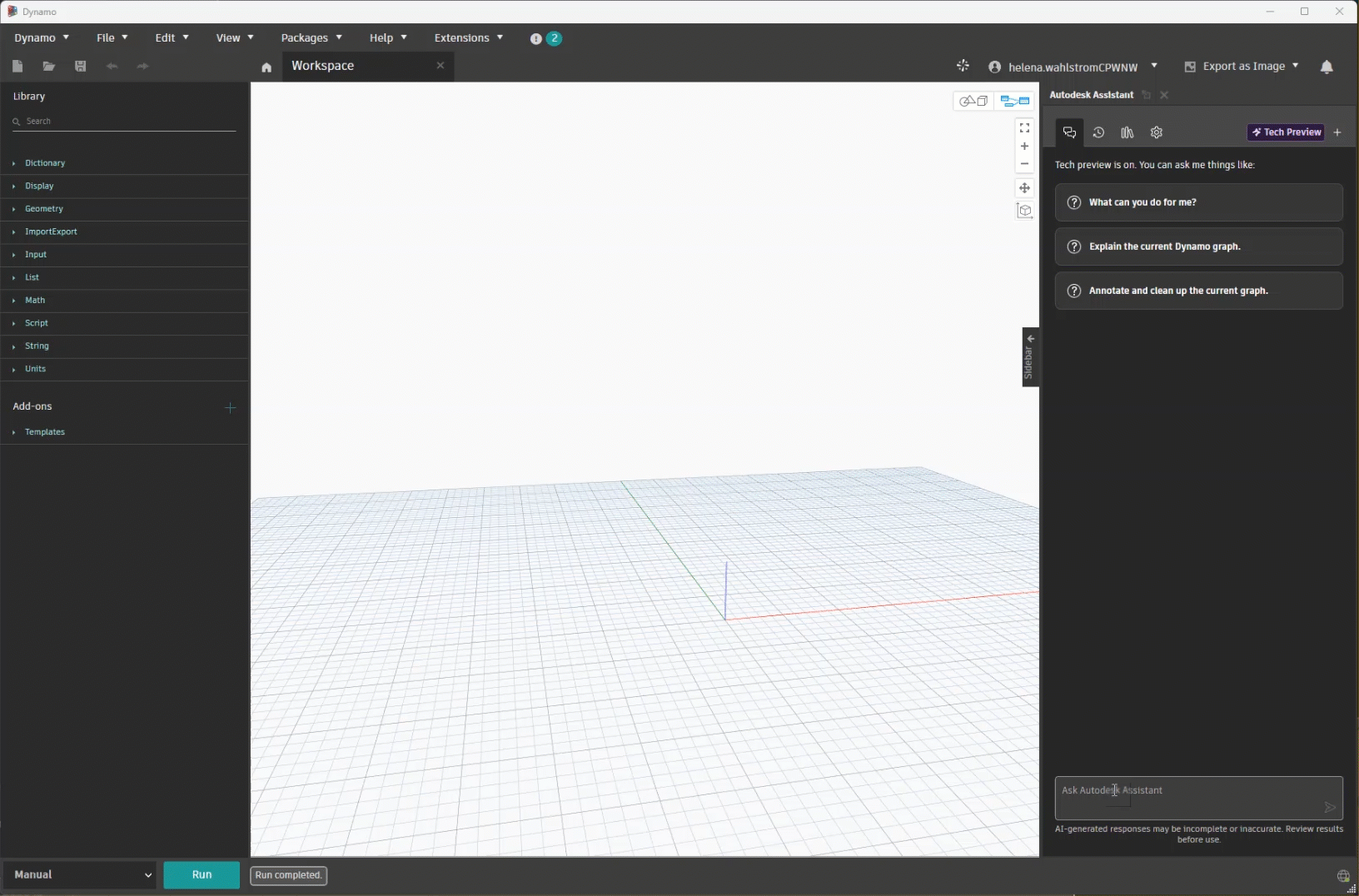Expand the Geometry library category
Image resolution: width=1359 pixels, height=896 pixels.
(124, 209)
